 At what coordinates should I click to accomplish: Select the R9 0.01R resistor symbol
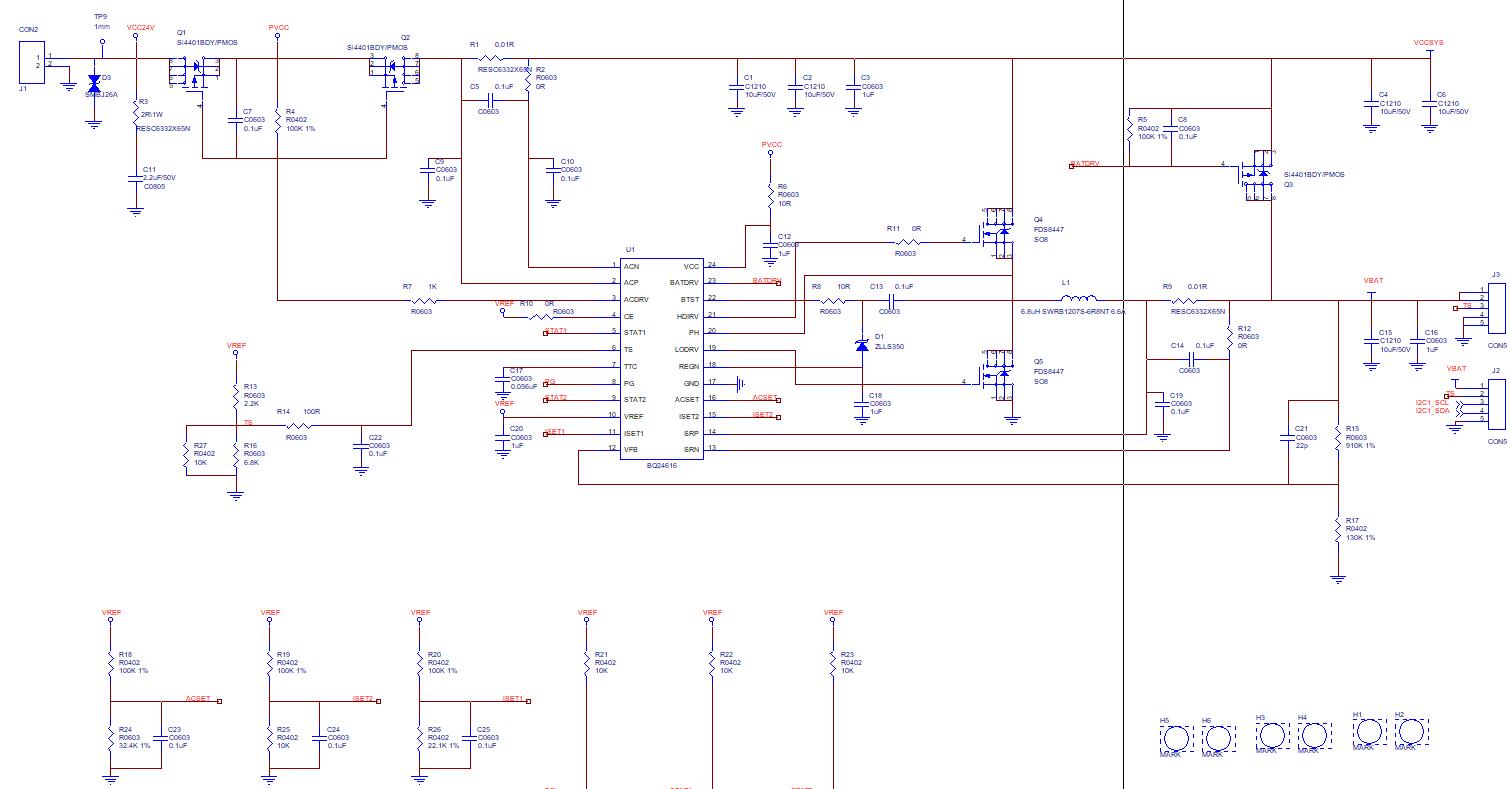tap(1185, 299)
